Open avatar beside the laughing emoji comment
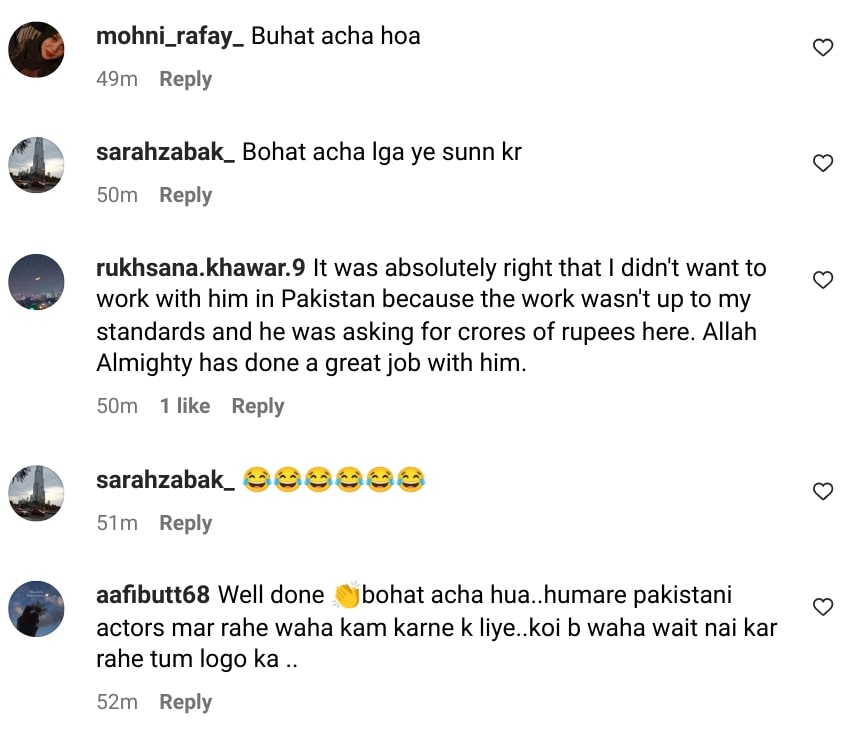The width and height of the screenshot is (842, 729). click(36, 493)
